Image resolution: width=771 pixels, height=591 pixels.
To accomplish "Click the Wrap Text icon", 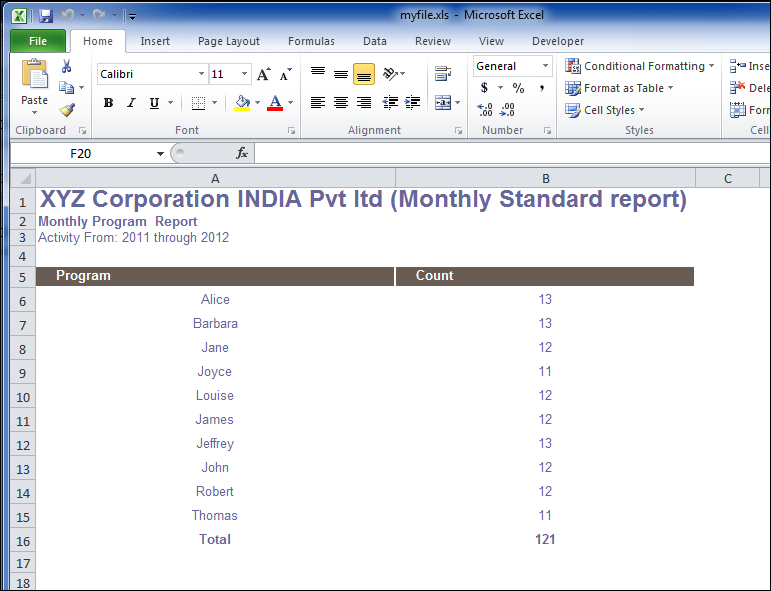I will 442,74.
